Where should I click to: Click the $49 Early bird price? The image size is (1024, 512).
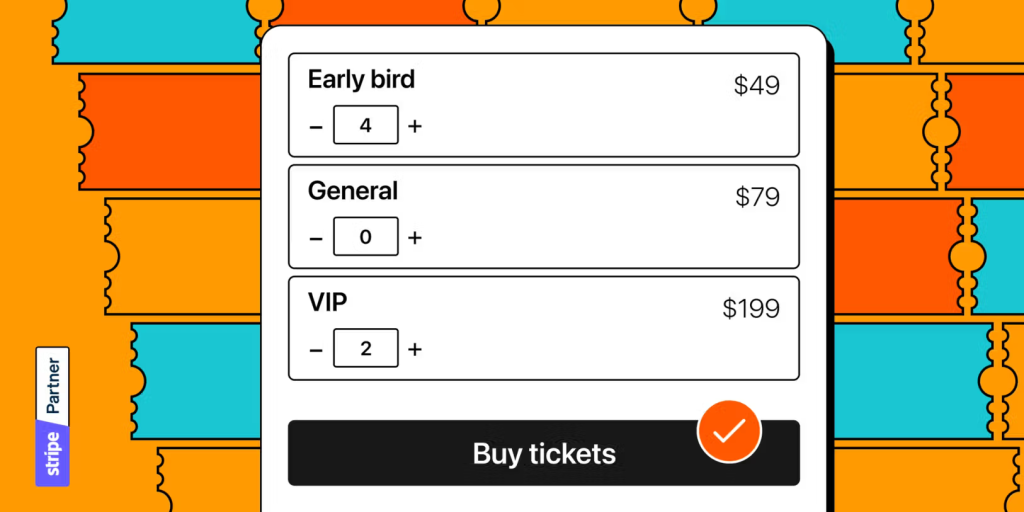(x=756, y=86)
